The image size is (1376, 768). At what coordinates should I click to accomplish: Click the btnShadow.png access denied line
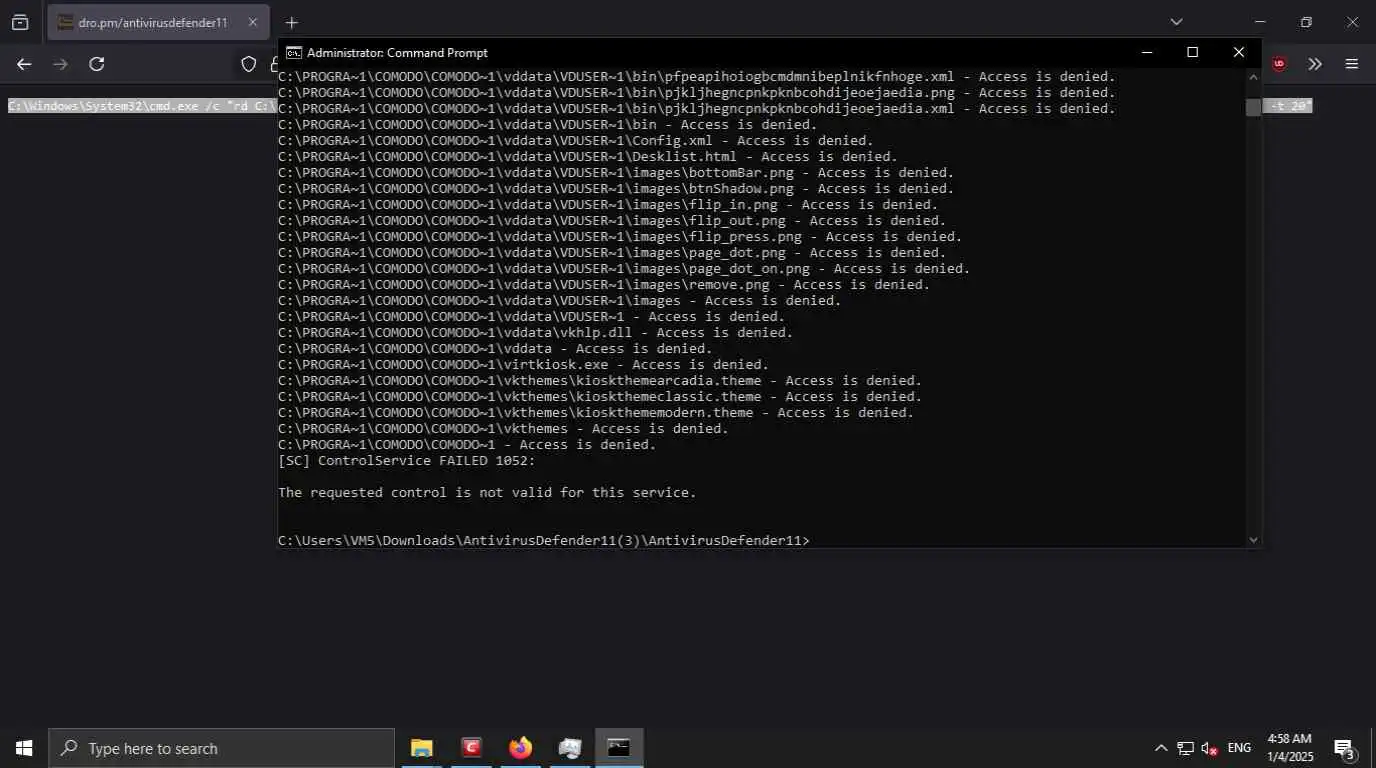pyautogui.click(x=616, y=189)
